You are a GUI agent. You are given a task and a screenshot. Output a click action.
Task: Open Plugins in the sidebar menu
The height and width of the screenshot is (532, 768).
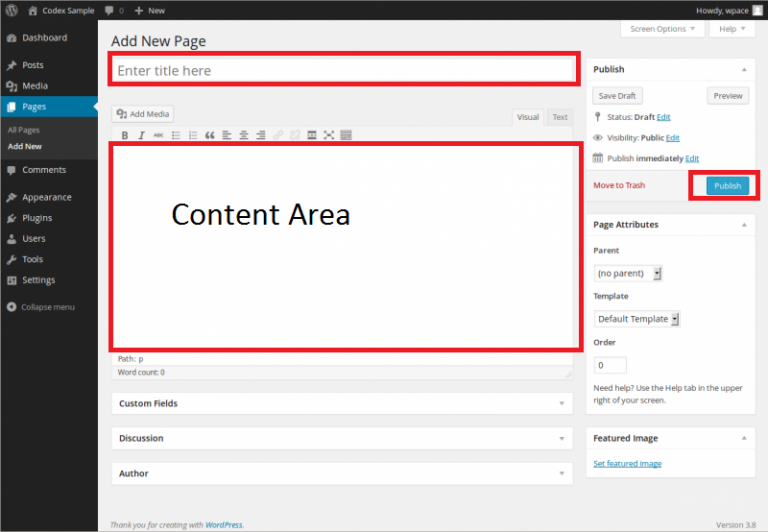point(37,218)
